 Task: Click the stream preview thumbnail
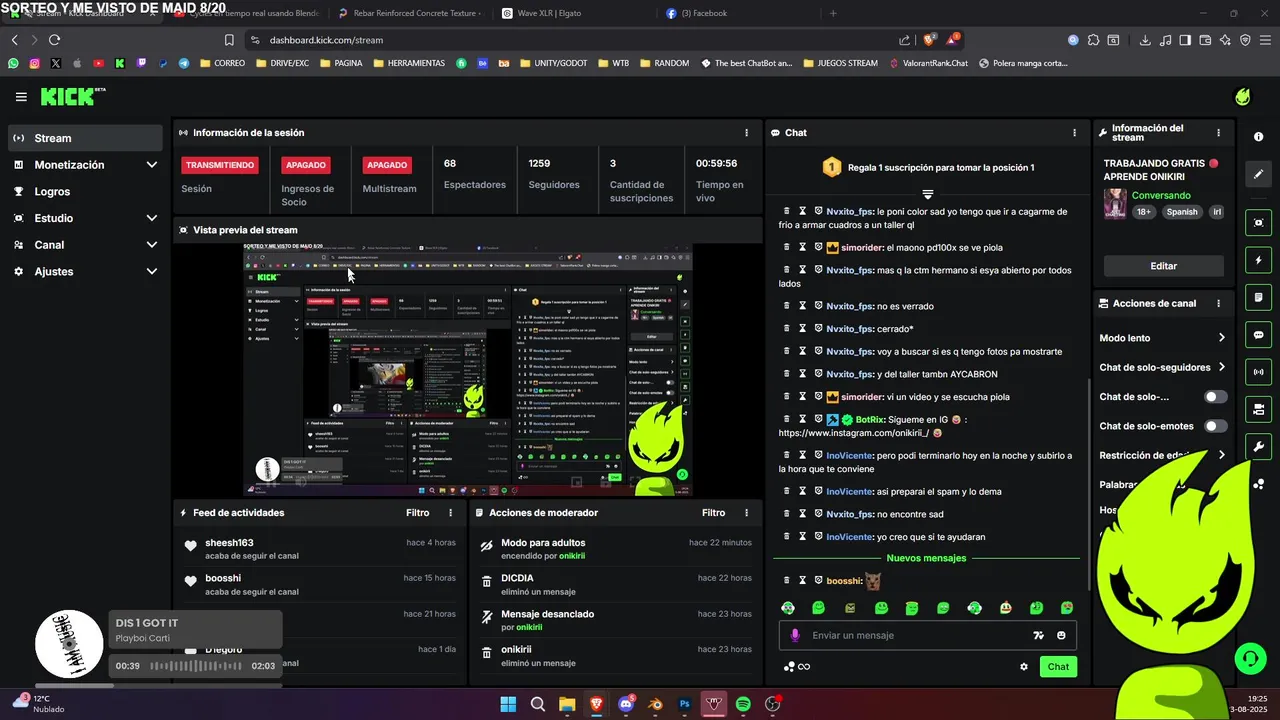(468, 369)
